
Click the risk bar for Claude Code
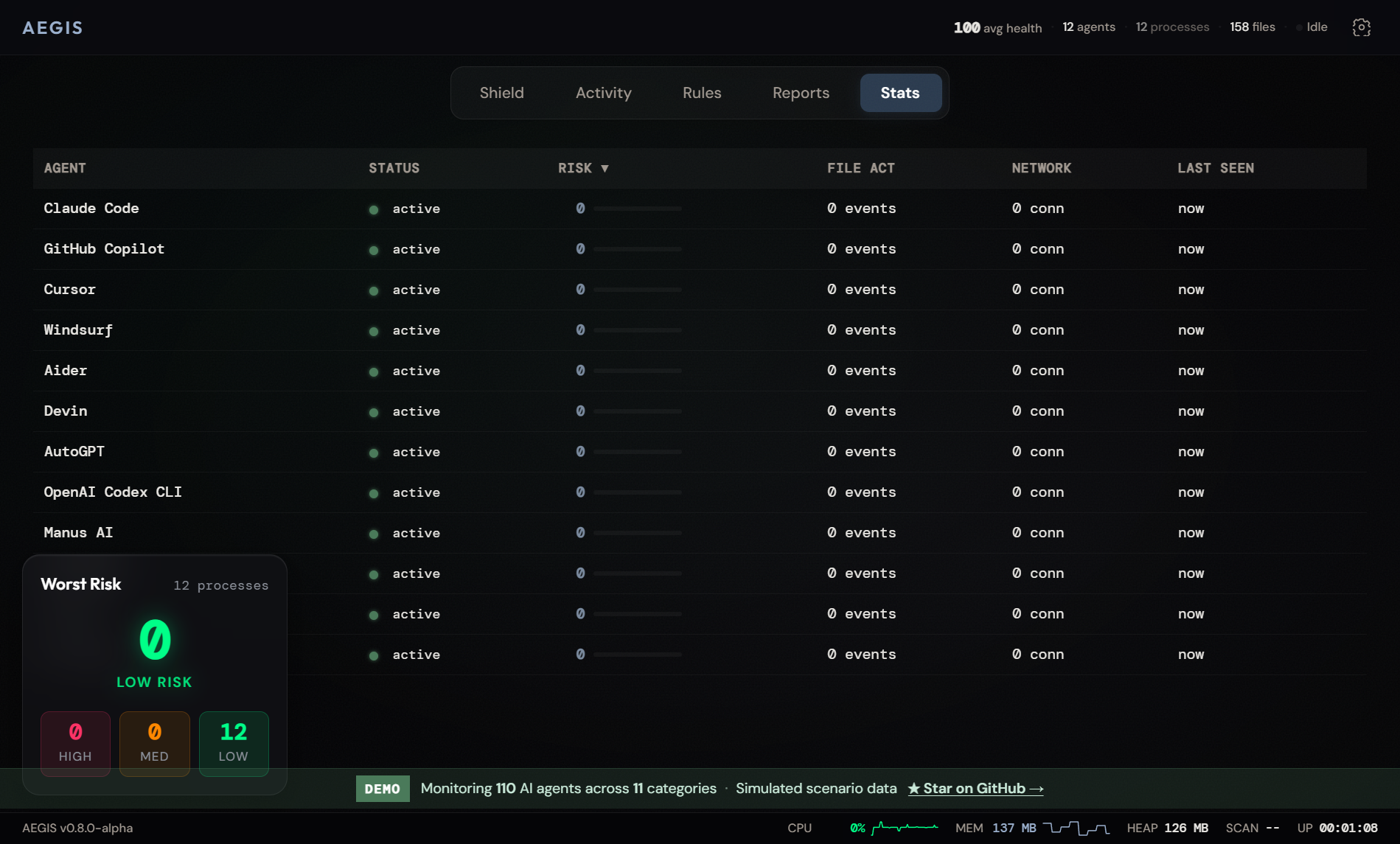[x=638, y=209]
